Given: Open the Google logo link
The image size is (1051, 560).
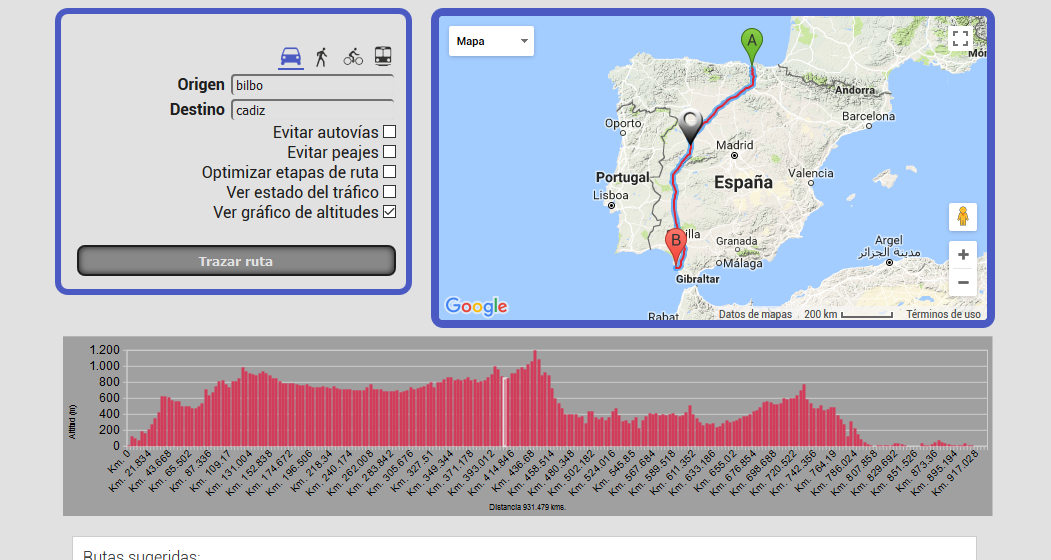Looking at the screenshot, I should pyautogui.click(x=477, y=306).
